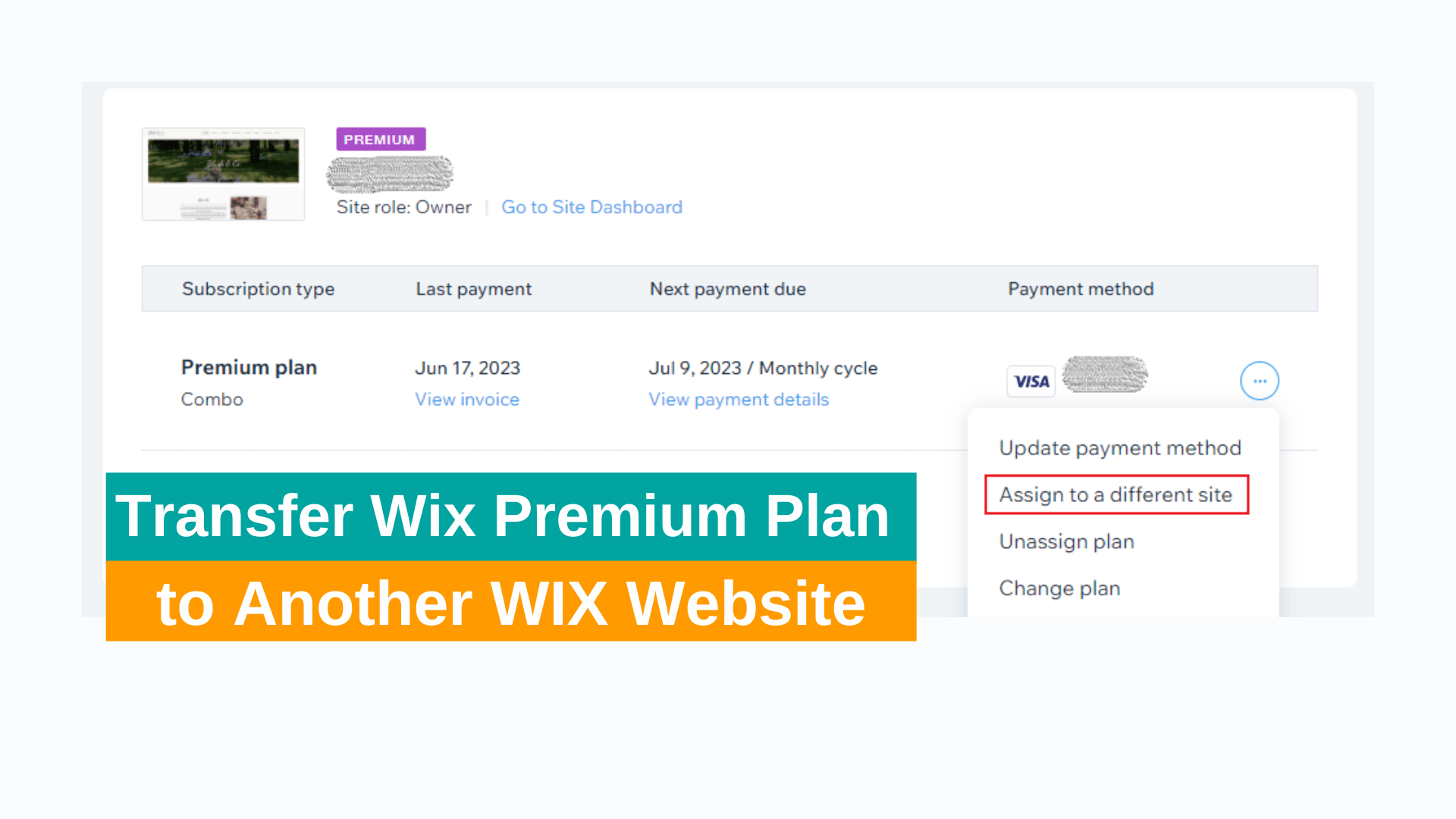Viewport: 1456px width, 819px height.
Task: Select Unassign plan from the menu
Action: 1066,541
